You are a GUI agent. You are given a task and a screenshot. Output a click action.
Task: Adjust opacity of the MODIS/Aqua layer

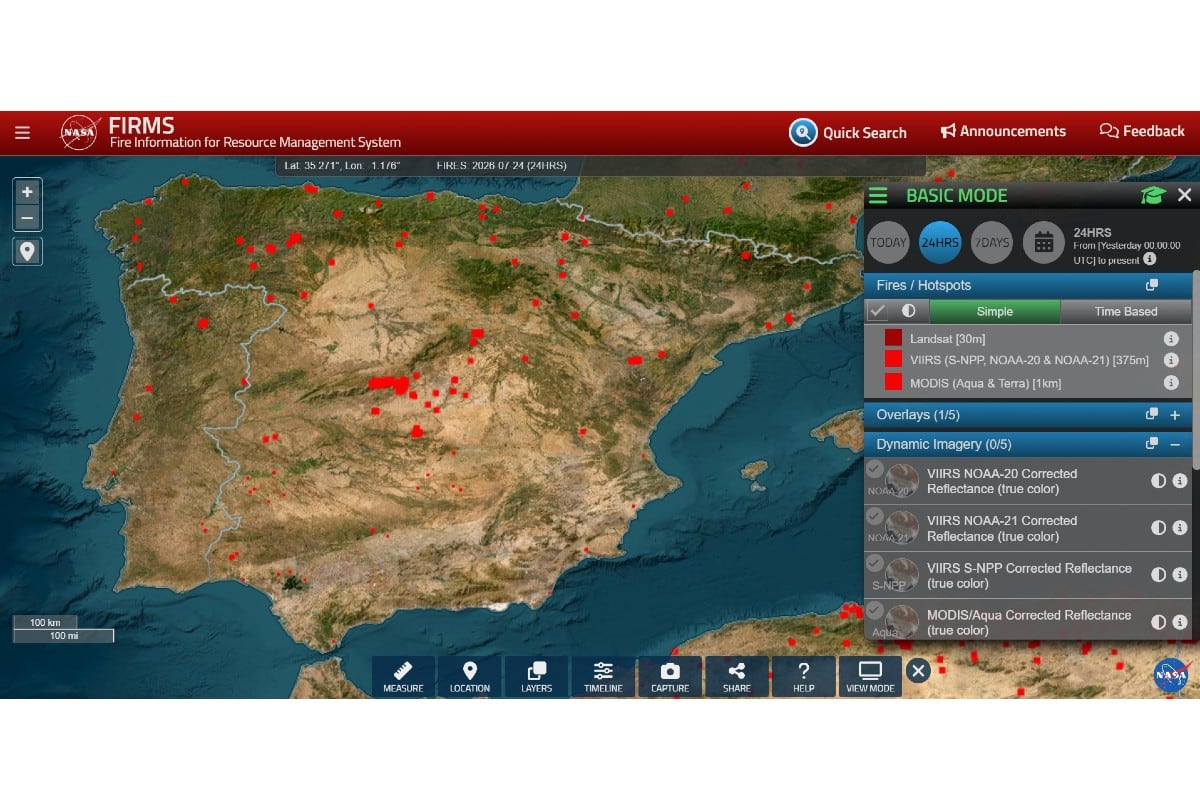click(x=1159, y=622)
